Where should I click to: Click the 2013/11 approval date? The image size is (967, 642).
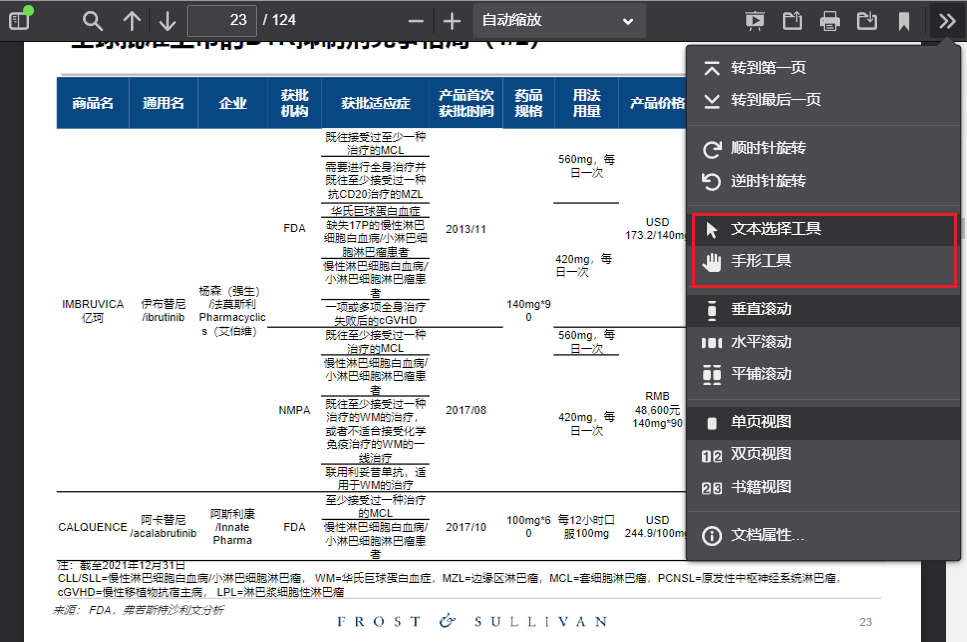pyautogui.click(x=466, y=229)
